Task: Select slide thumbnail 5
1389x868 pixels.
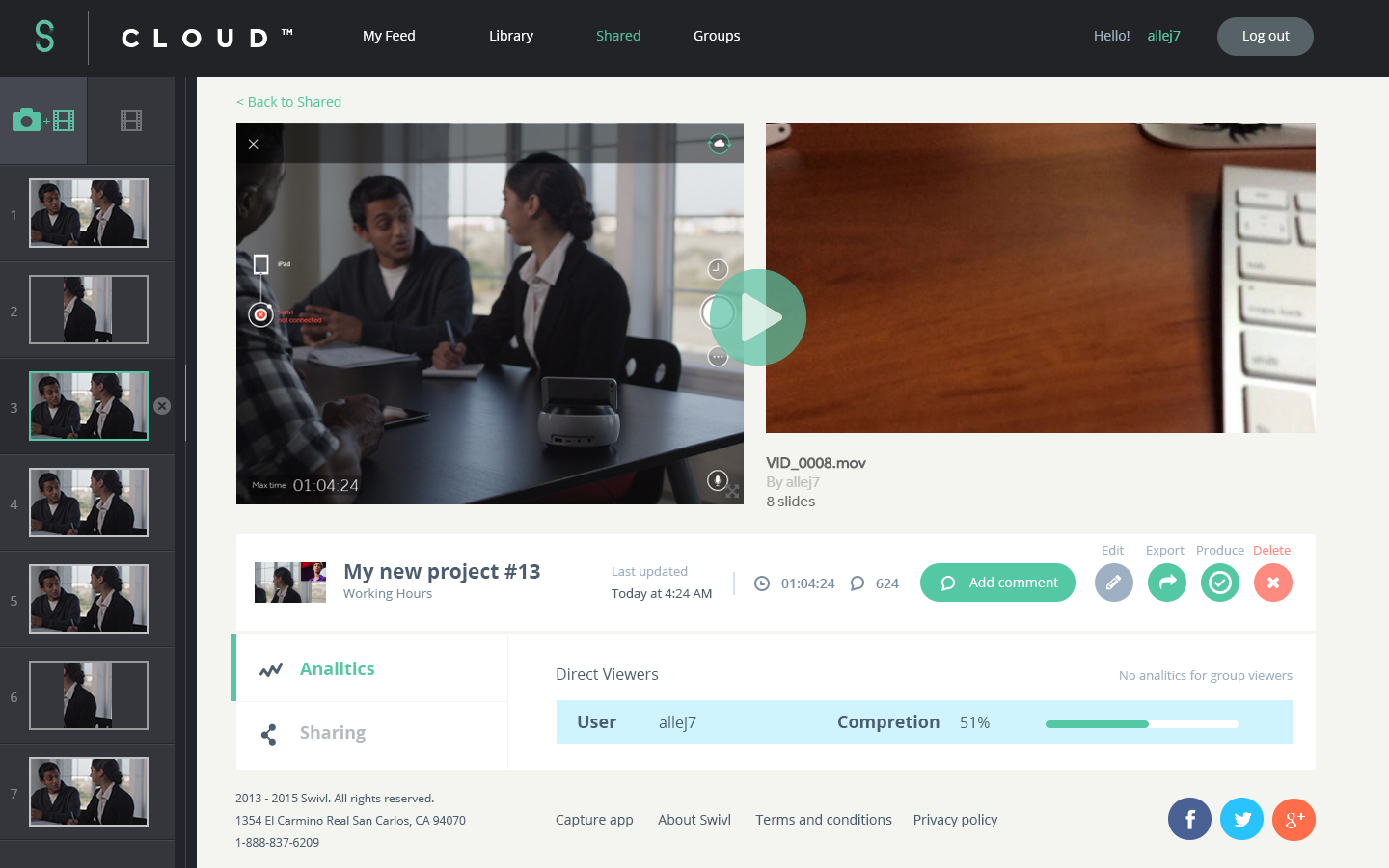Action: (x=89, y=599)
